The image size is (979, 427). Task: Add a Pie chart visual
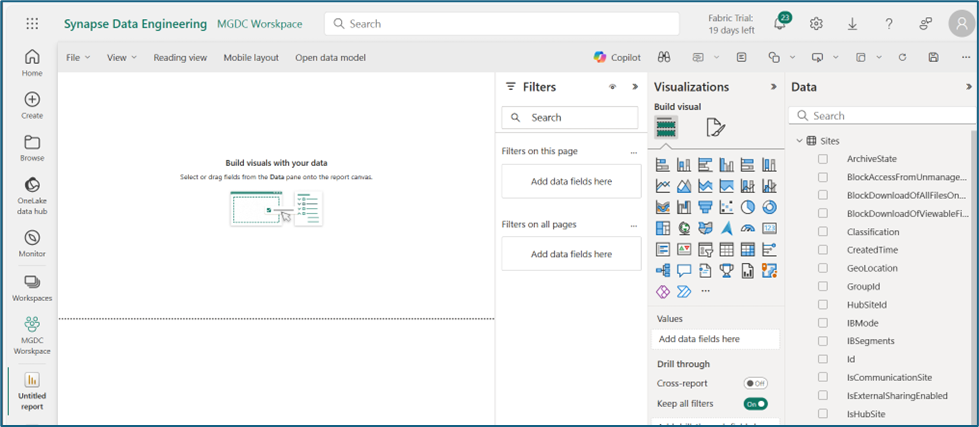748,207
